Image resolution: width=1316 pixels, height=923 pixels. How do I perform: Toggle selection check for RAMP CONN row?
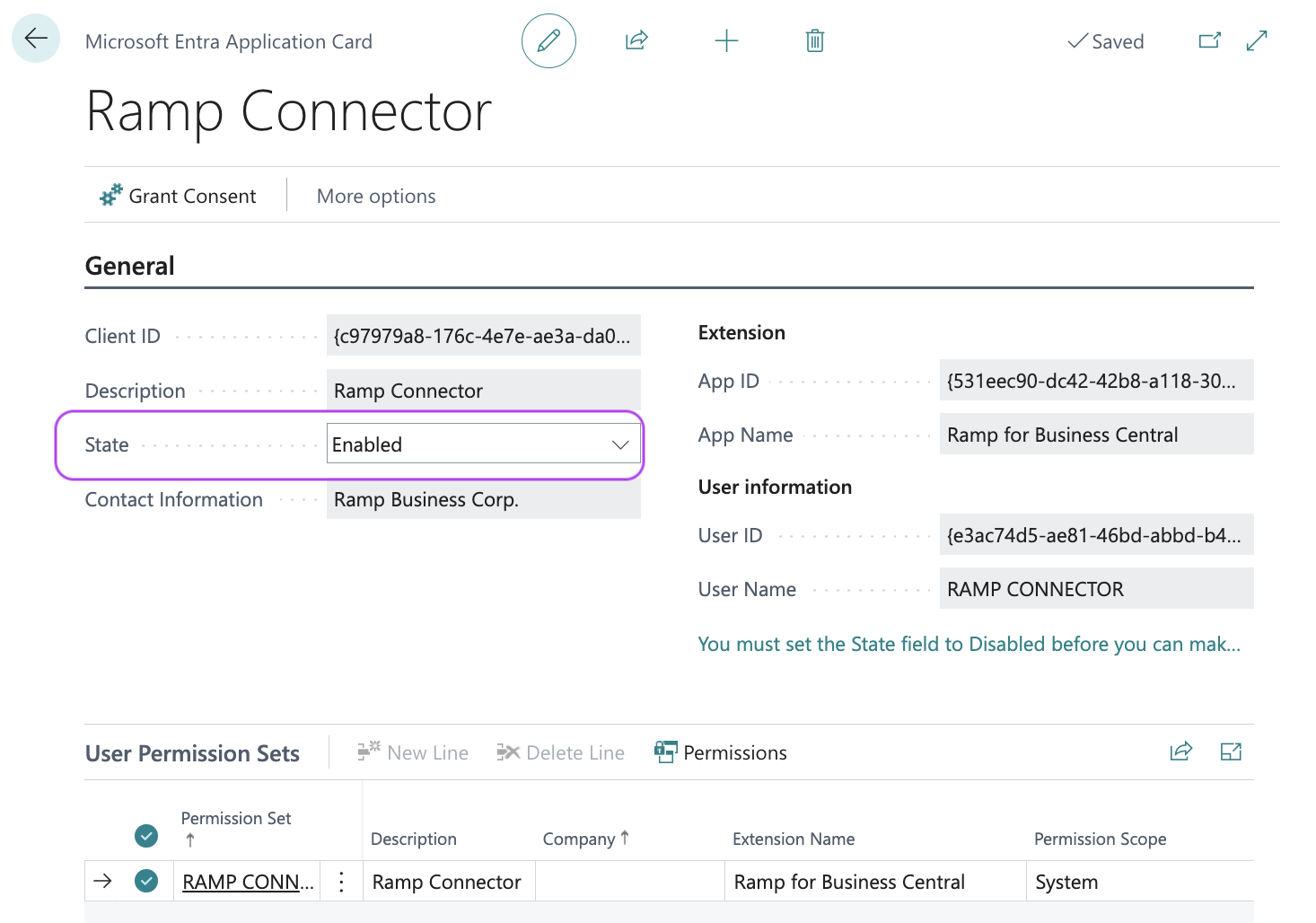coord(146,881)
